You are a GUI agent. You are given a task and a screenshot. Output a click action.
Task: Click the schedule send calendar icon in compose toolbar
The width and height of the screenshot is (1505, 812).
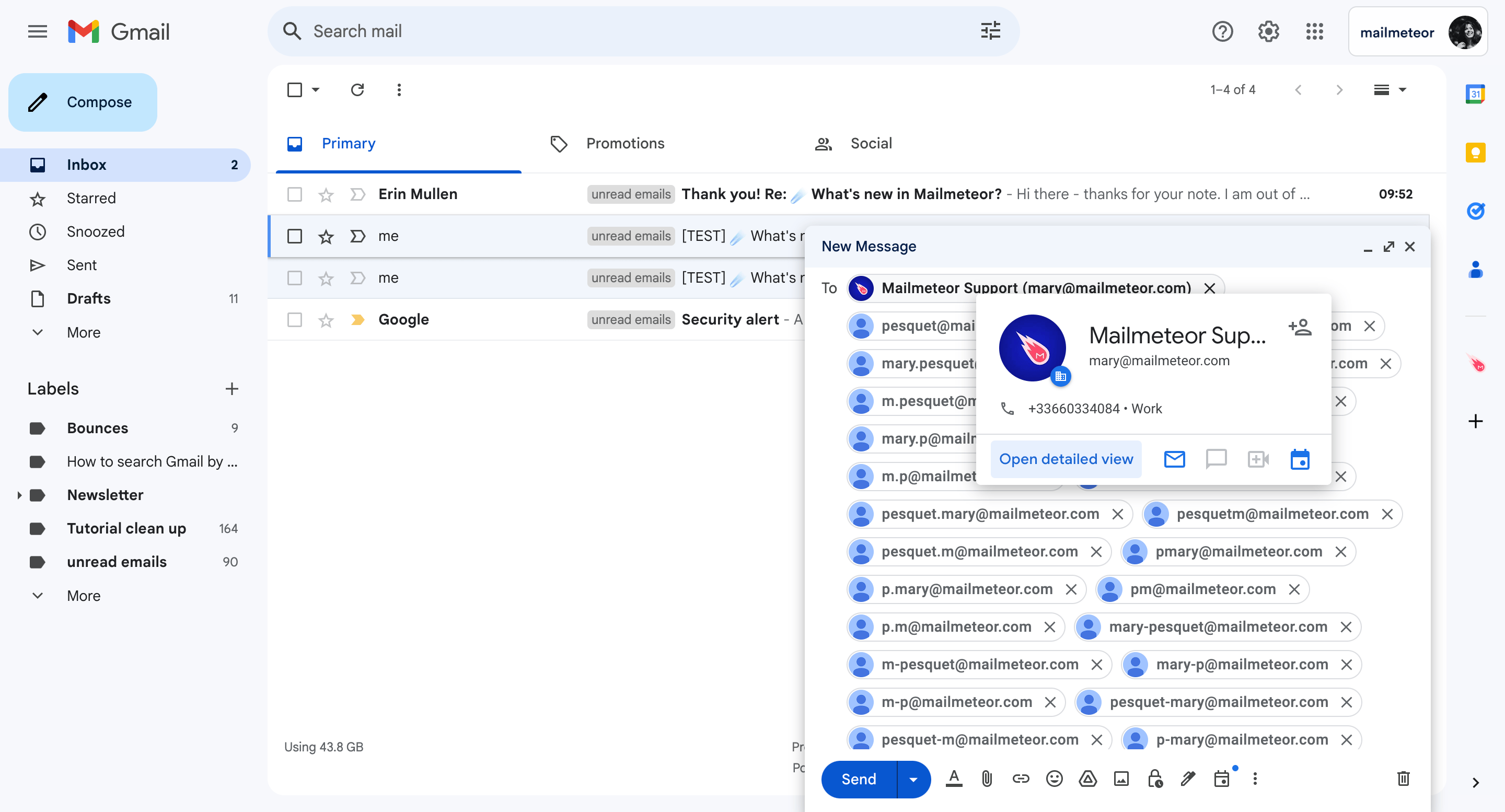click(1222, 779)
